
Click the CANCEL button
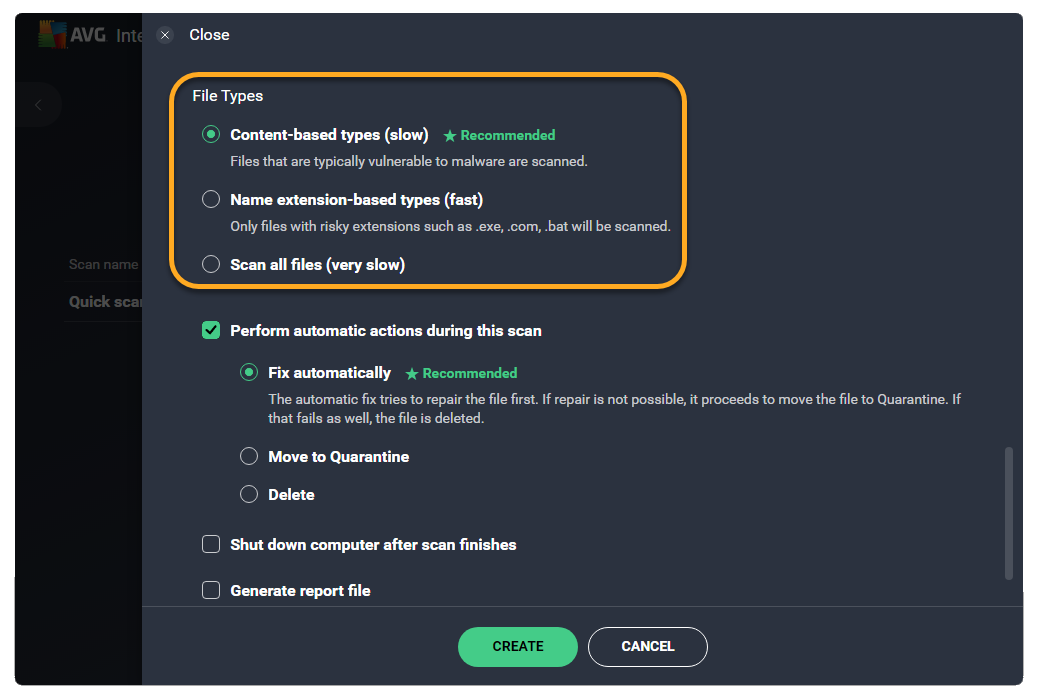pos(647,647)
